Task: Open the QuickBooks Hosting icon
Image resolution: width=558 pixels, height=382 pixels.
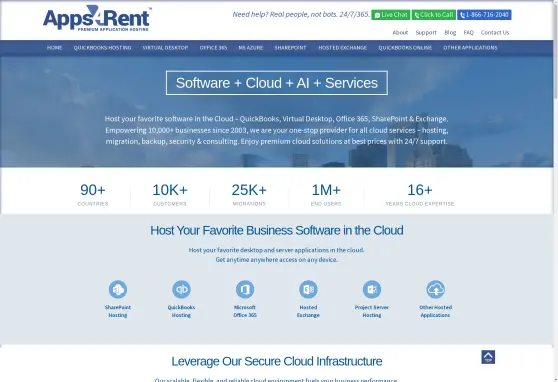Action: coord(181,289)
